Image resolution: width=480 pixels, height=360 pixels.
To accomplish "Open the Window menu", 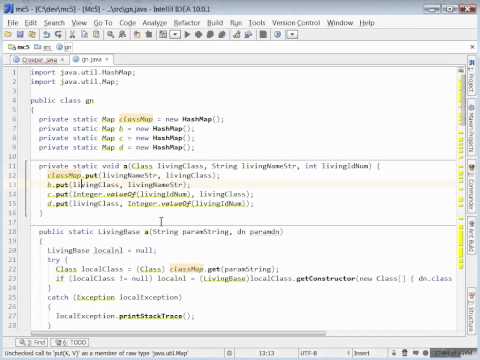I will point(340,23).
